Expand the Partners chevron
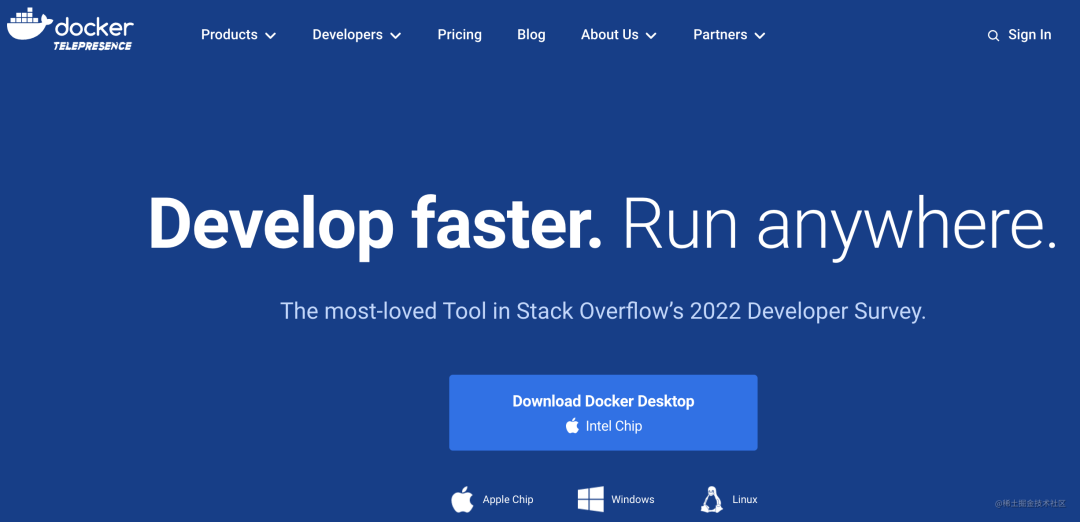1080x522 pixels. tap(760, 36)
